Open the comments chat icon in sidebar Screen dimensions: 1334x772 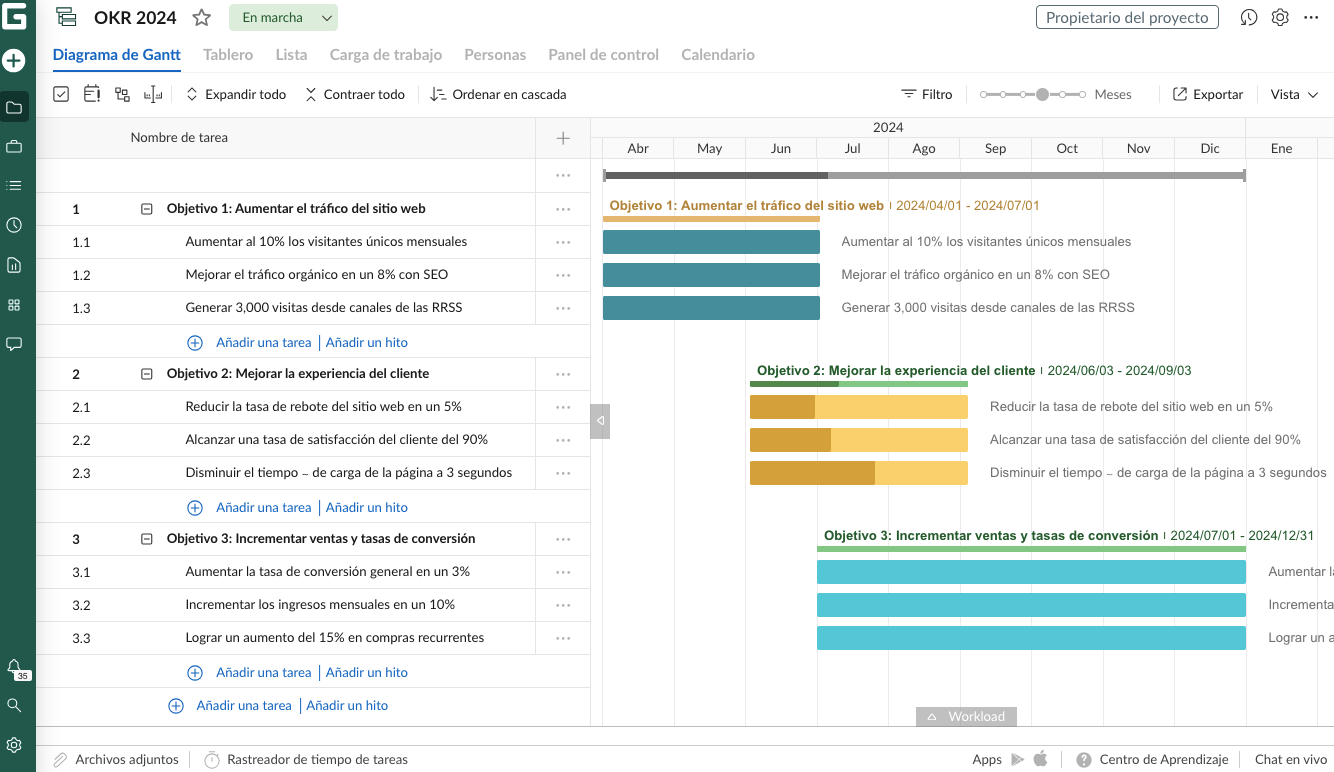14,344
